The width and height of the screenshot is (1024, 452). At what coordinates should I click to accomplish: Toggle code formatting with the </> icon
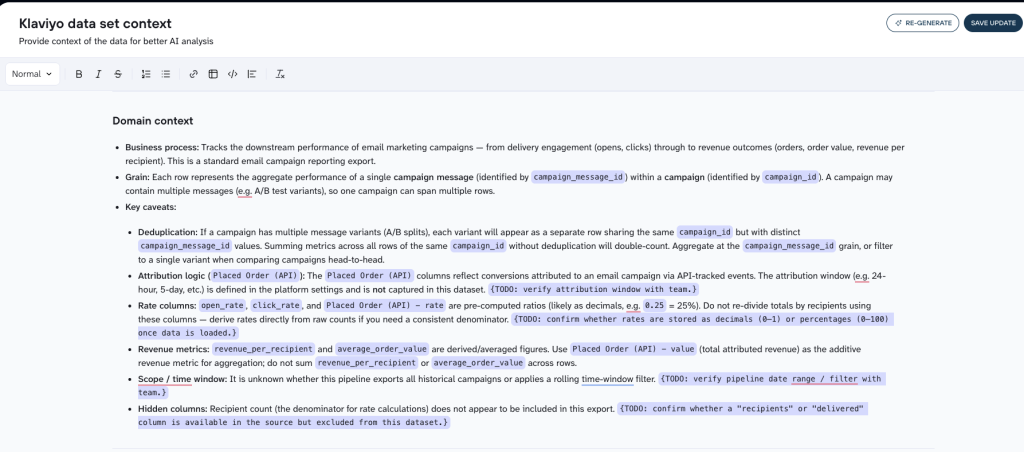coord(232,74)
